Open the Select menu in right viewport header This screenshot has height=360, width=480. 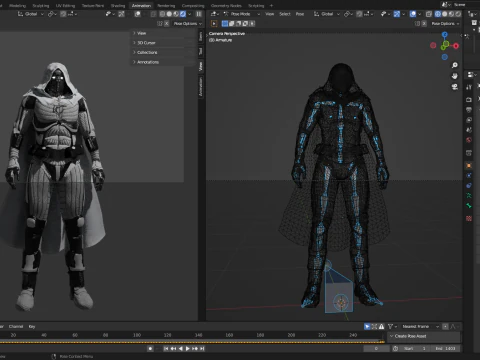tap(285, 14)
